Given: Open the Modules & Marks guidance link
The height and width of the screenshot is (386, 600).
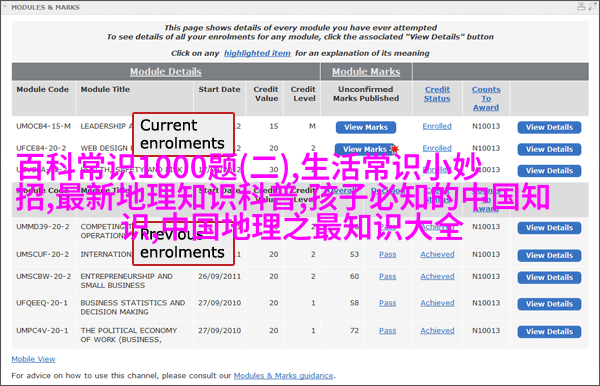Looking at the screenshot, I should click(284, 376).
